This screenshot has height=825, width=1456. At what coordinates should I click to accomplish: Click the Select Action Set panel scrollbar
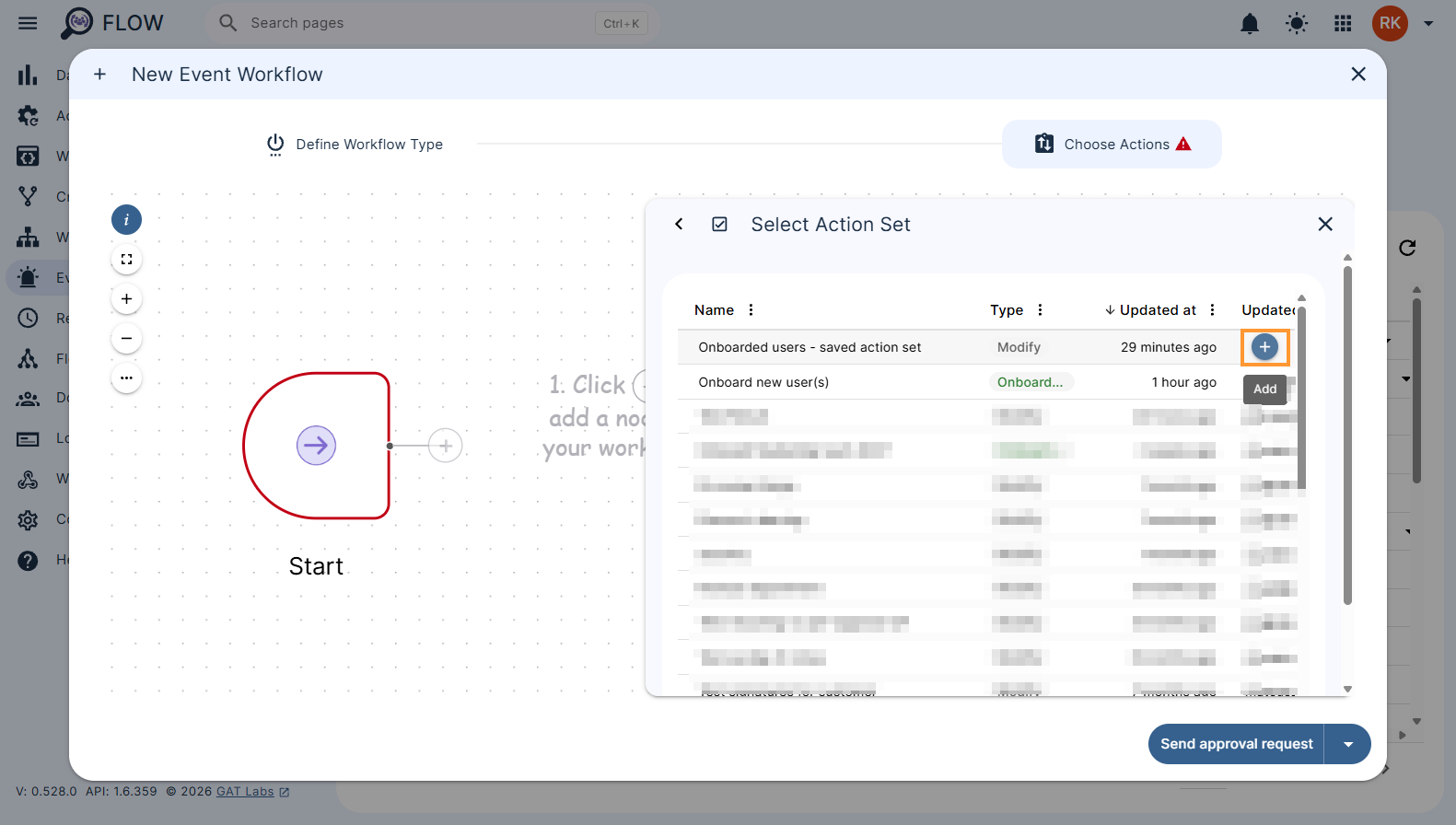1347,435
